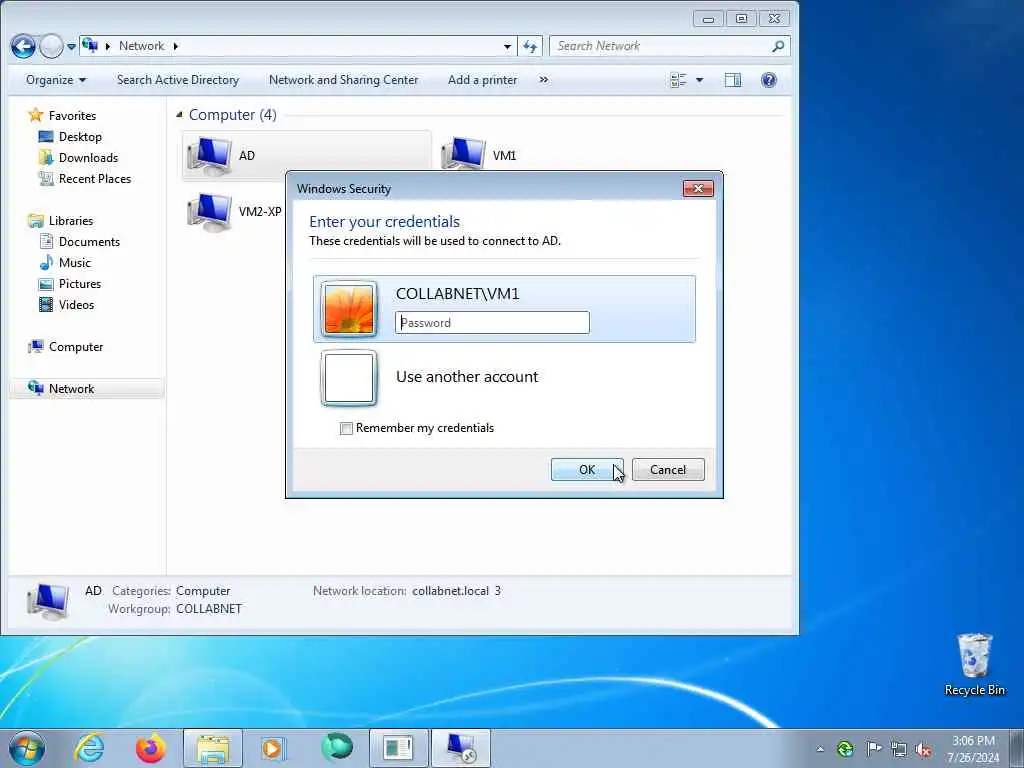The image size is (1024, 768).
Task: Click Network in the address breadcrumb
Action: [141, 46]
